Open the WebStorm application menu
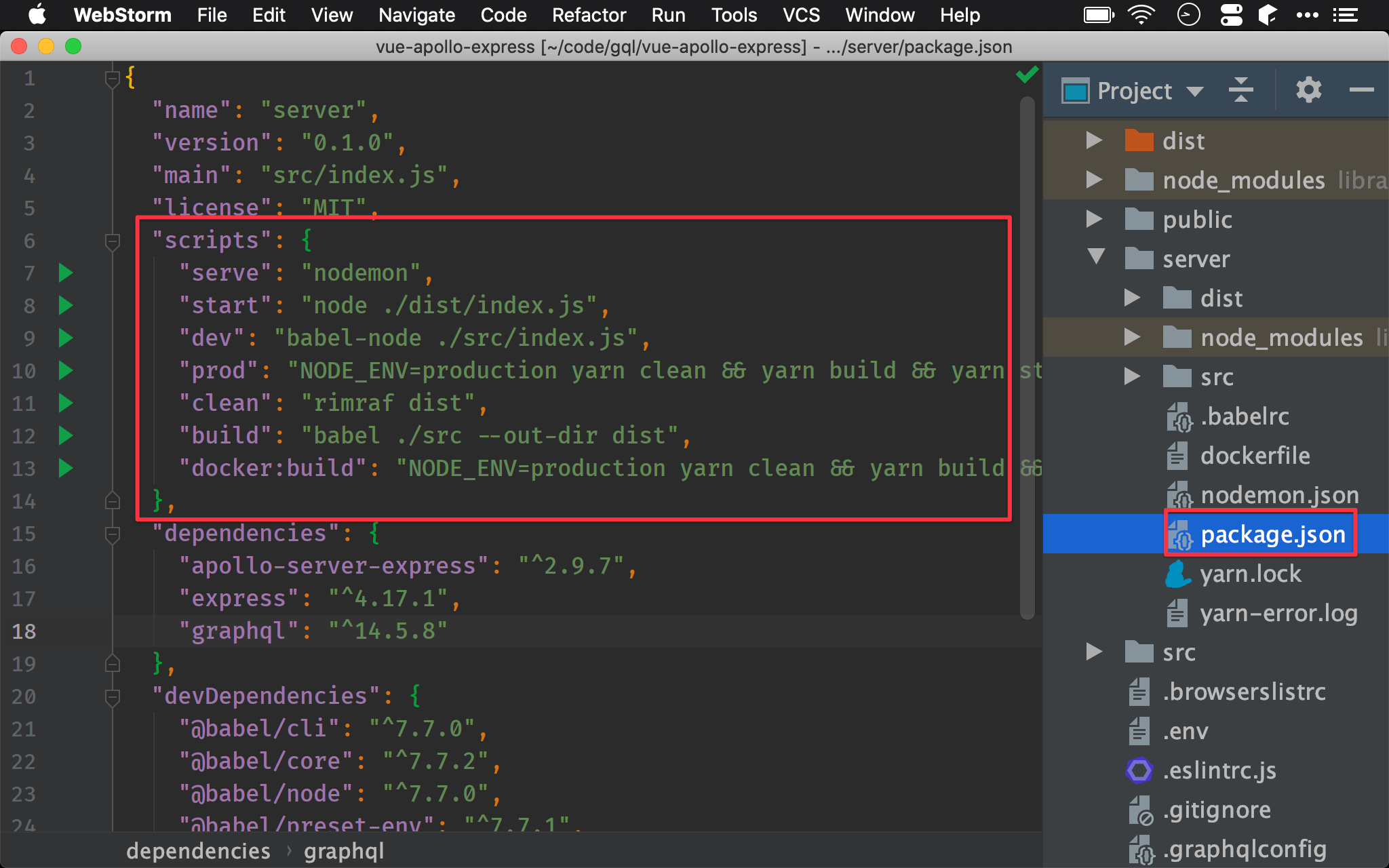Viewport: 1389px width, 868px height. [122, 15]
